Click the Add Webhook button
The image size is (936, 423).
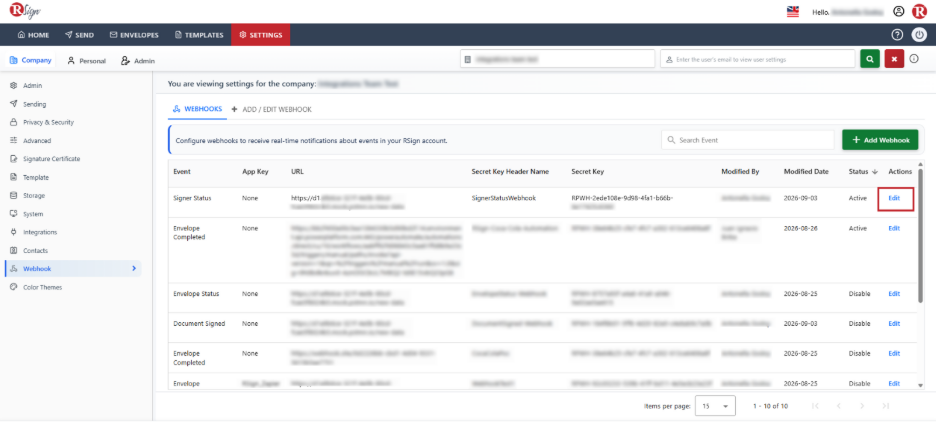coord(880,140)
